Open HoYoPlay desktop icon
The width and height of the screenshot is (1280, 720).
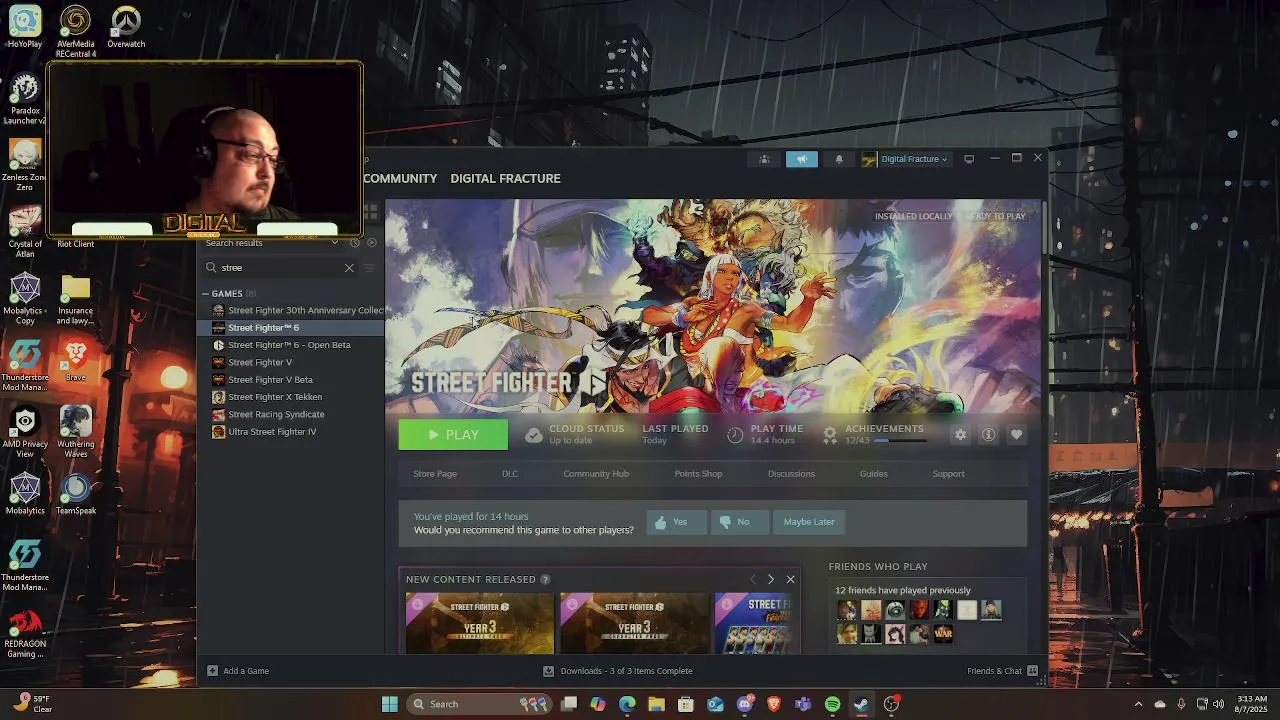point(25,27)
